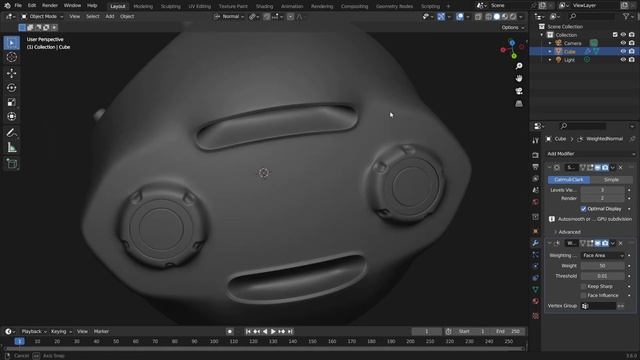
Task: Select the Scale tool
Action: [x=11, y=102]
